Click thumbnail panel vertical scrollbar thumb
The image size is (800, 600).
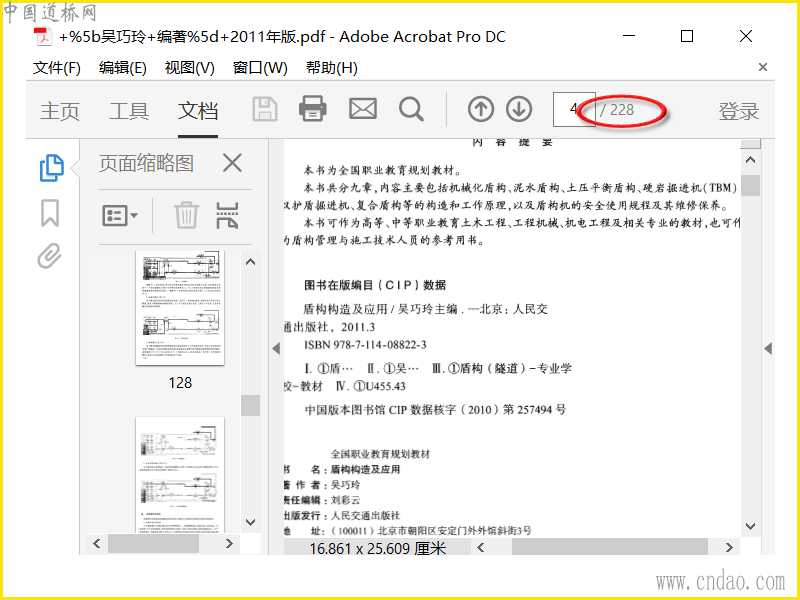pos(250,406)
